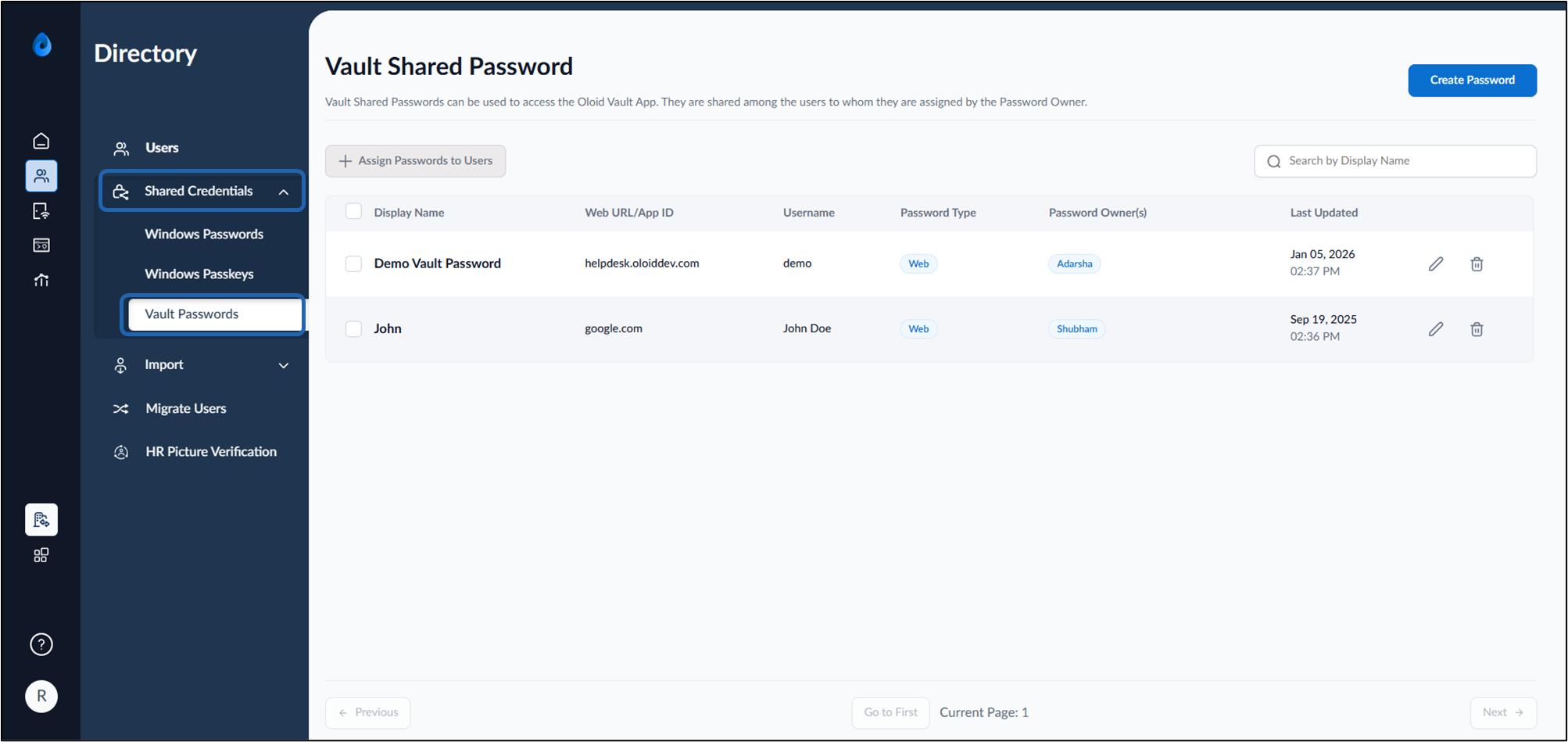The height and width of the screenshot is (742, 1568).
Task: Open the analytics chart icon in left rail
Action: coord(41,280)
